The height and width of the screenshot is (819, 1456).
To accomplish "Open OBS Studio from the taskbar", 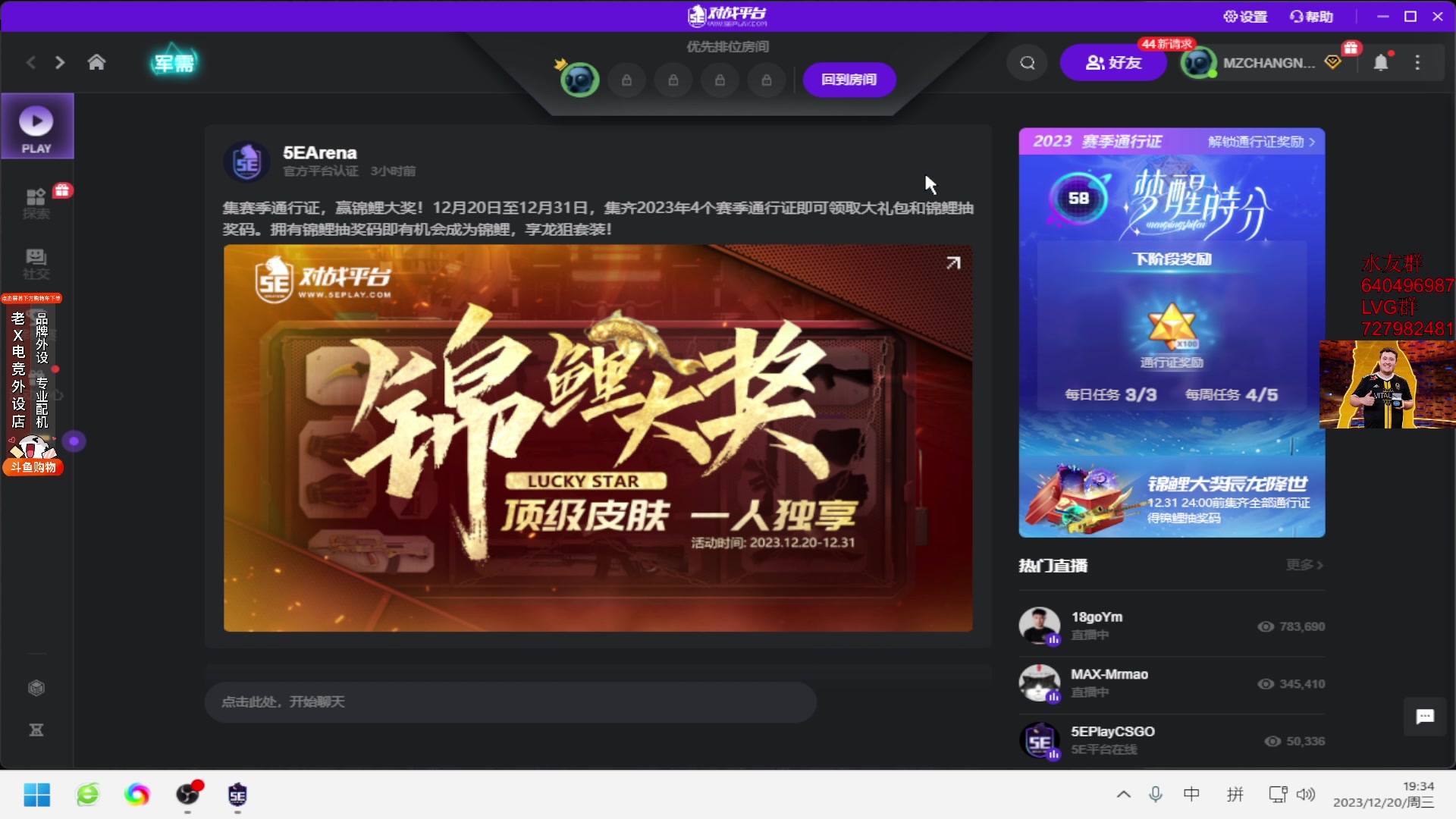I will tap(187, 795).
